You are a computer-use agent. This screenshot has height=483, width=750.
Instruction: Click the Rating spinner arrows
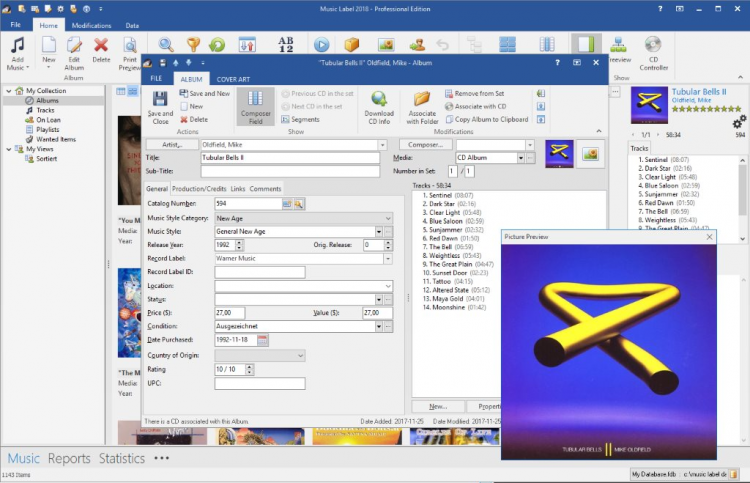pos(249,369)
